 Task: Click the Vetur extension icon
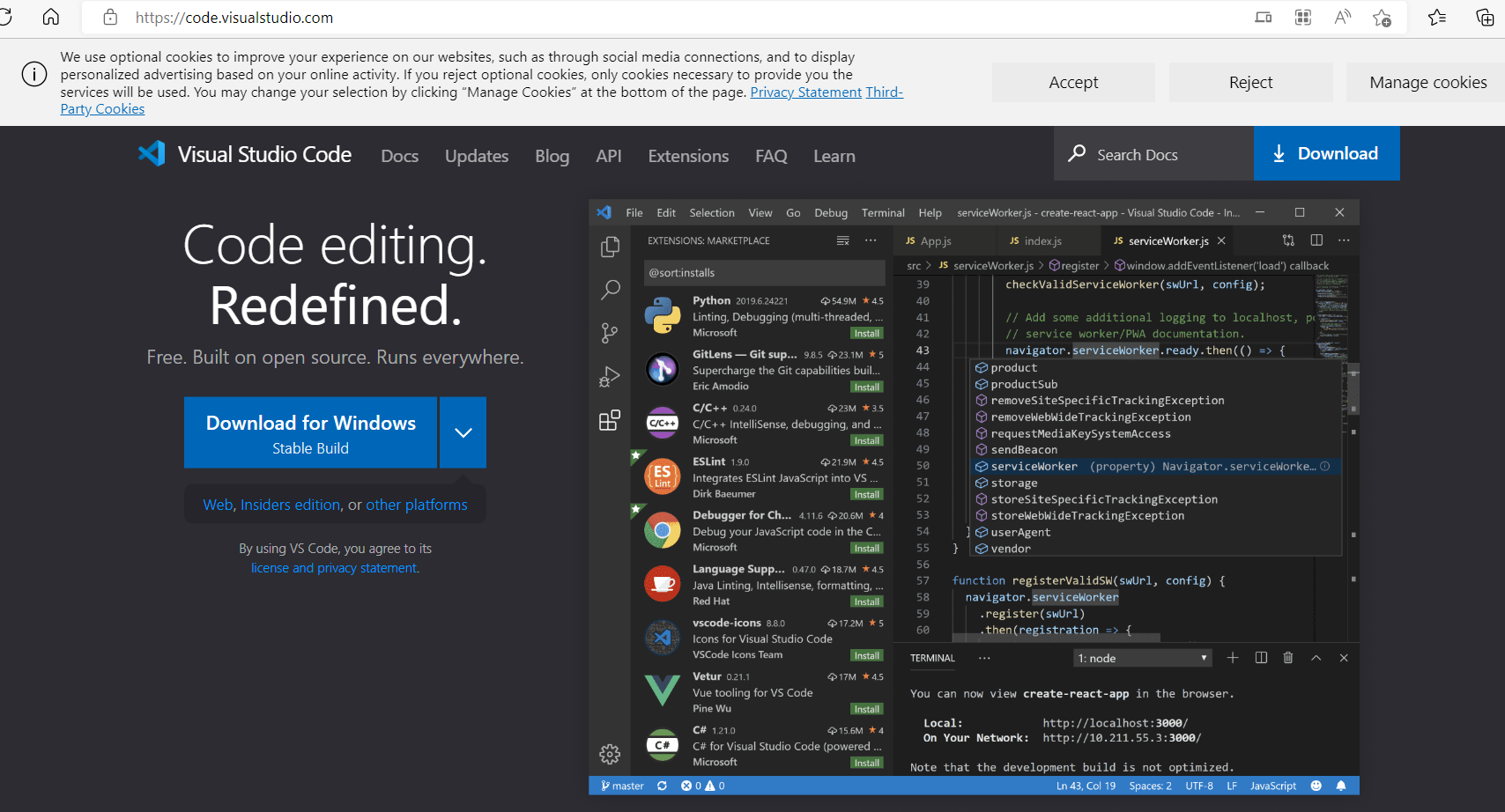tap(663, 690)
